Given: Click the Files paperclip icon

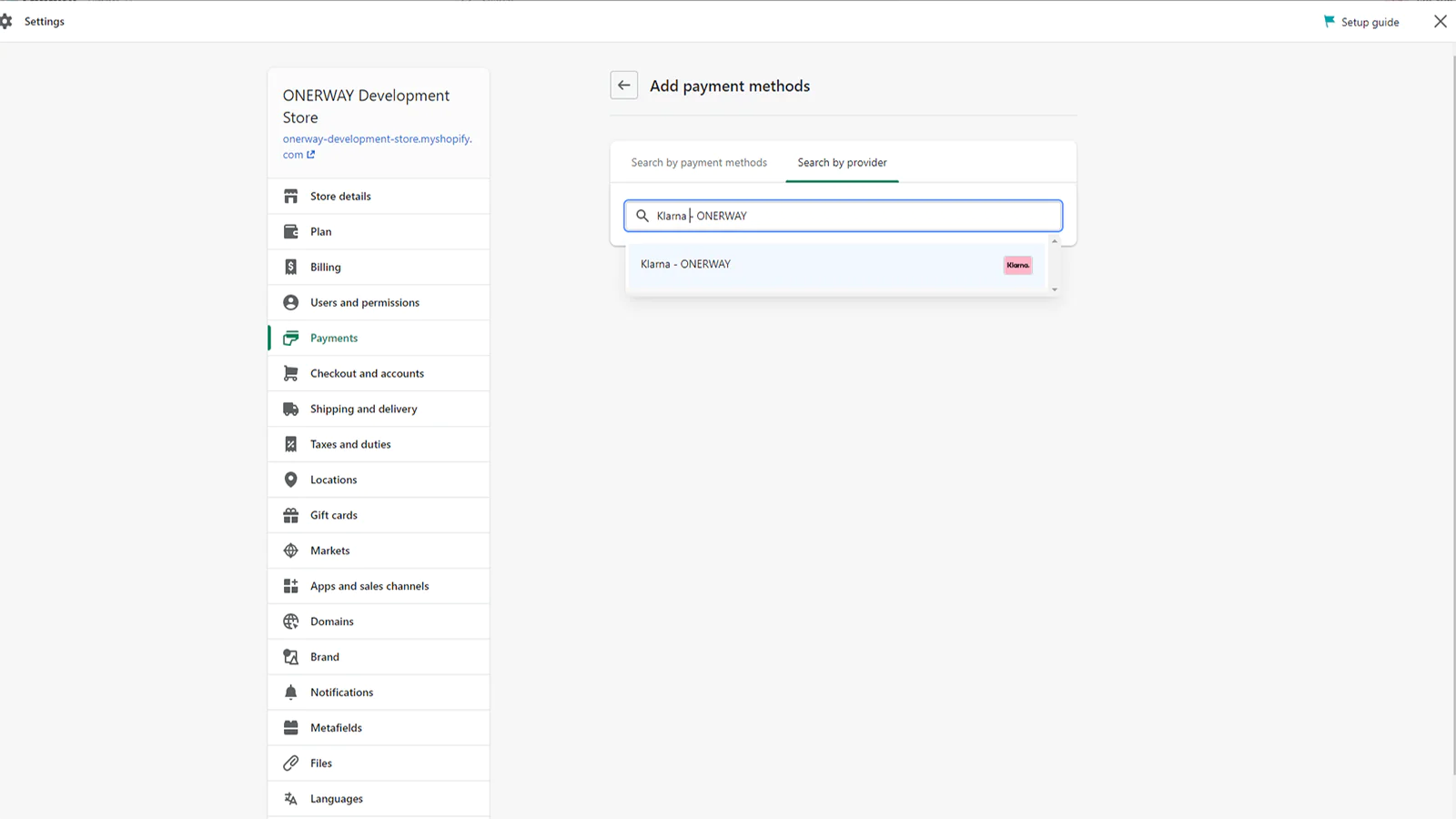Looking at the screenshot, I should pos(291,764).
